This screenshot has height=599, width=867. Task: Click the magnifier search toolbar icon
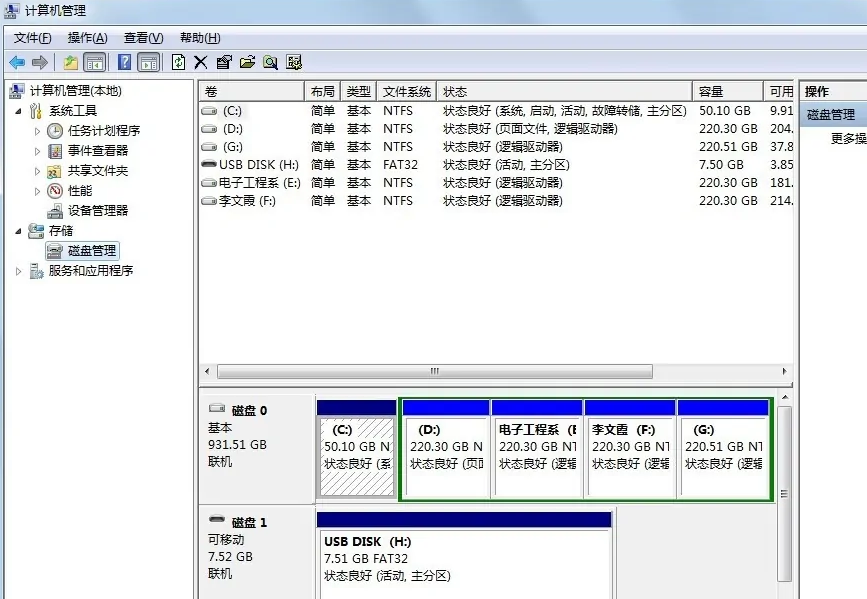point(269,62)
